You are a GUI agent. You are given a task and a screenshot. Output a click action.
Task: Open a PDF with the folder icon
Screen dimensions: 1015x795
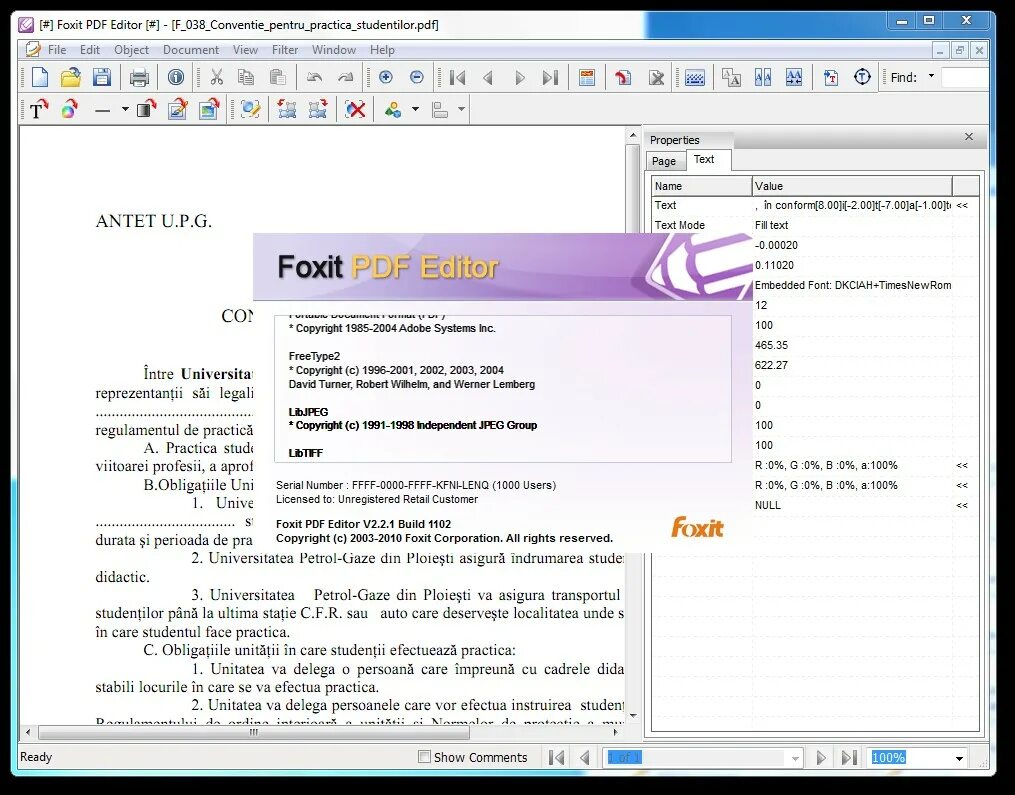(71, 78)
